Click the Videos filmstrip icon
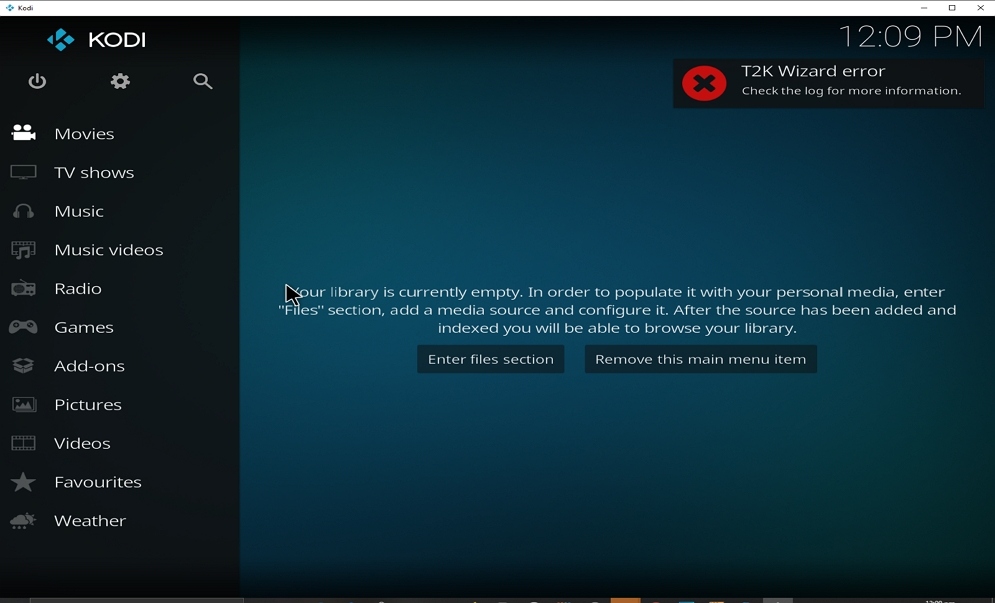Image resolution: width=995 pixels, height=603 pixels. [23, 443]
